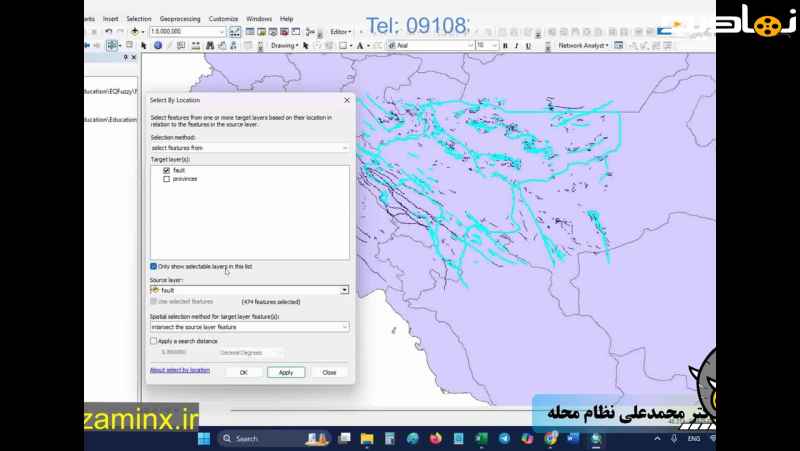
Task: Click the Undo arrow icon
Action: pyautogui.click(x=108, y=32)
